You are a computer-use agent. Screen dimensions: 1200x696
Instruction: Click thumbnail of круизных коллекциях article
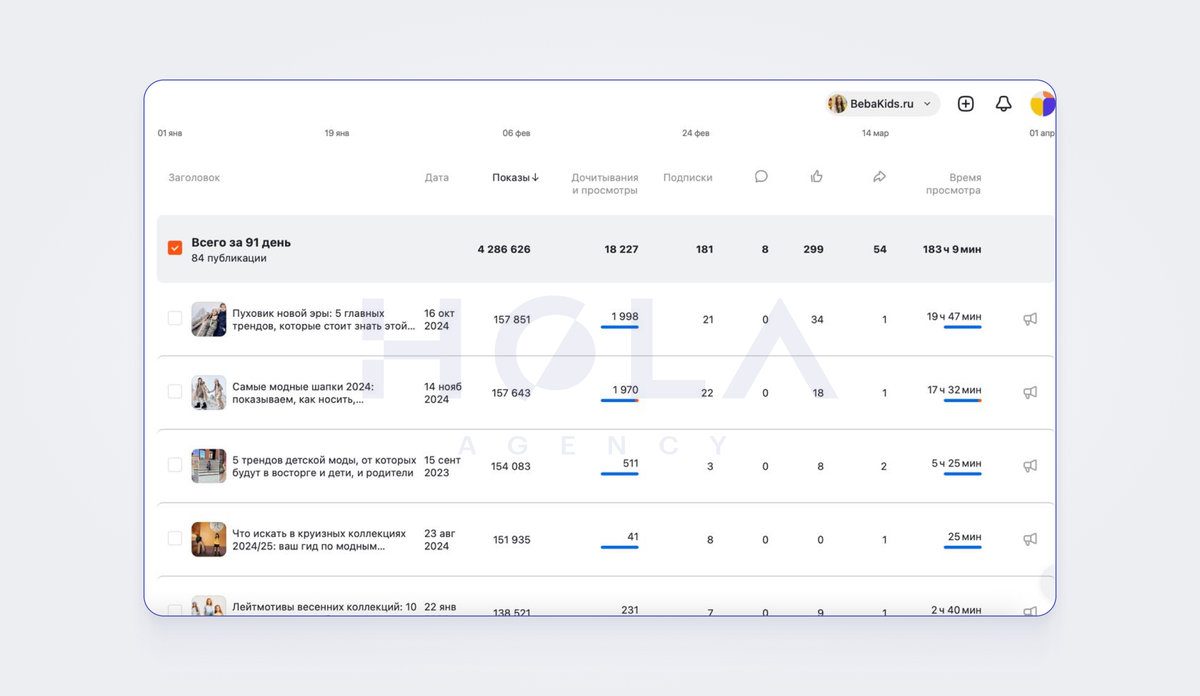[x=209, y=539]
